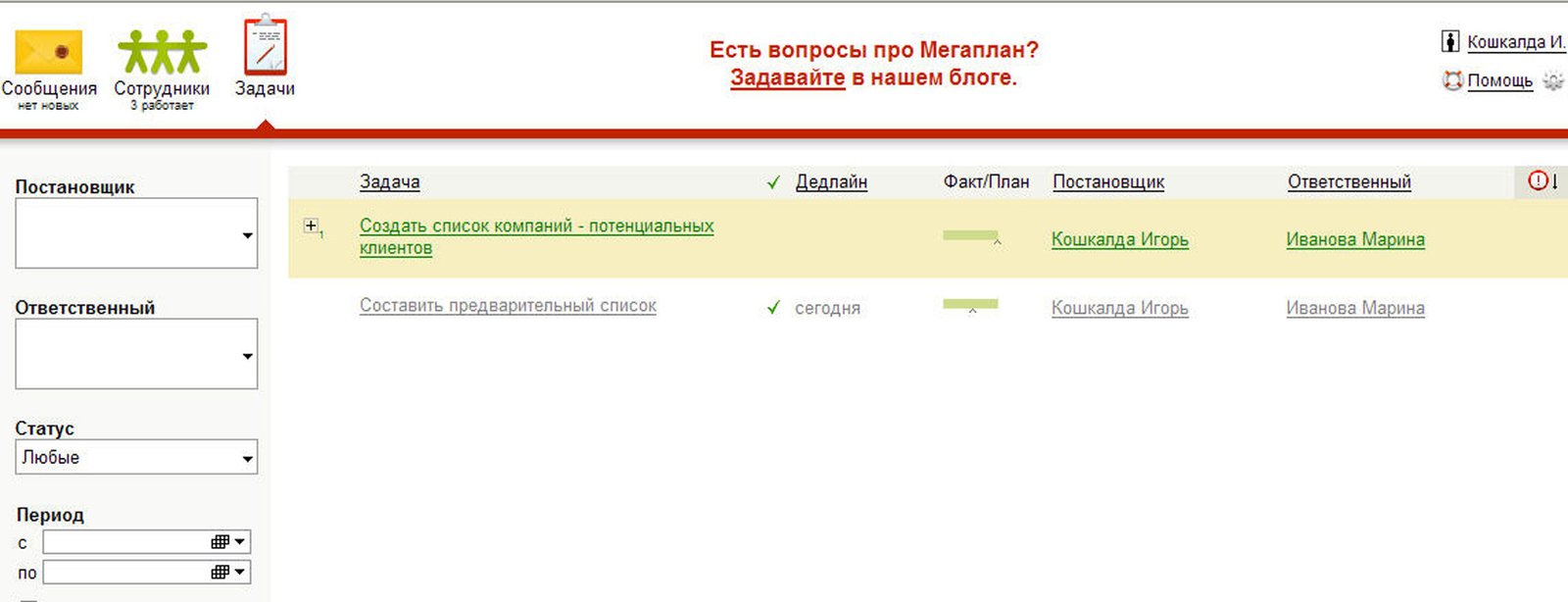Screen dimensions: 1568x602
Task: Sort the table by the Дедлайн column
Action: tap(831, 182)
